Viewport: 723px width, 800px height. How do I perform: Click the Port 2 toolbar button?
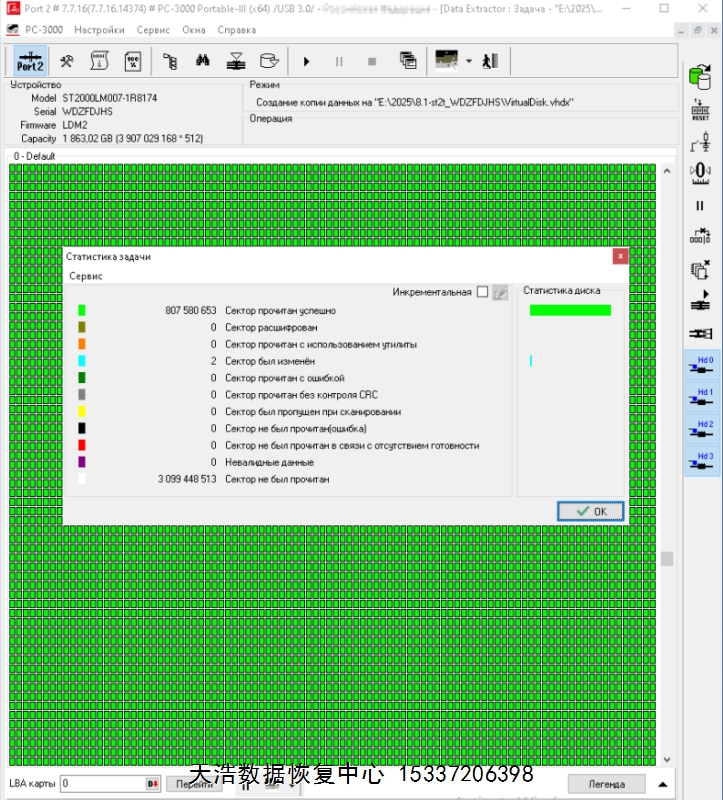coord(30,62)
